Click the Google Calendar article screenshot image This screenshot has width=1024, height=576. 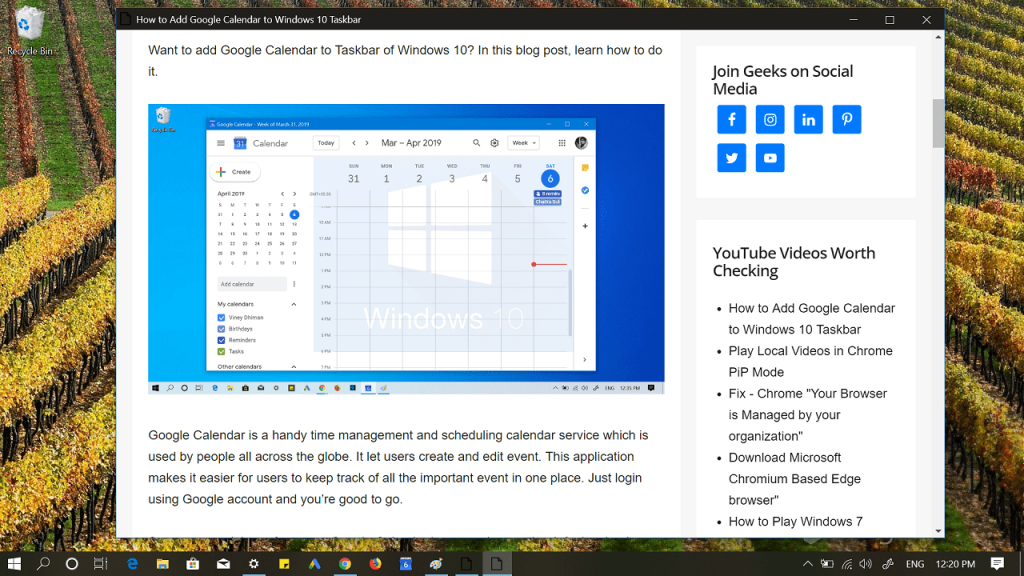[x=406, y=249]
